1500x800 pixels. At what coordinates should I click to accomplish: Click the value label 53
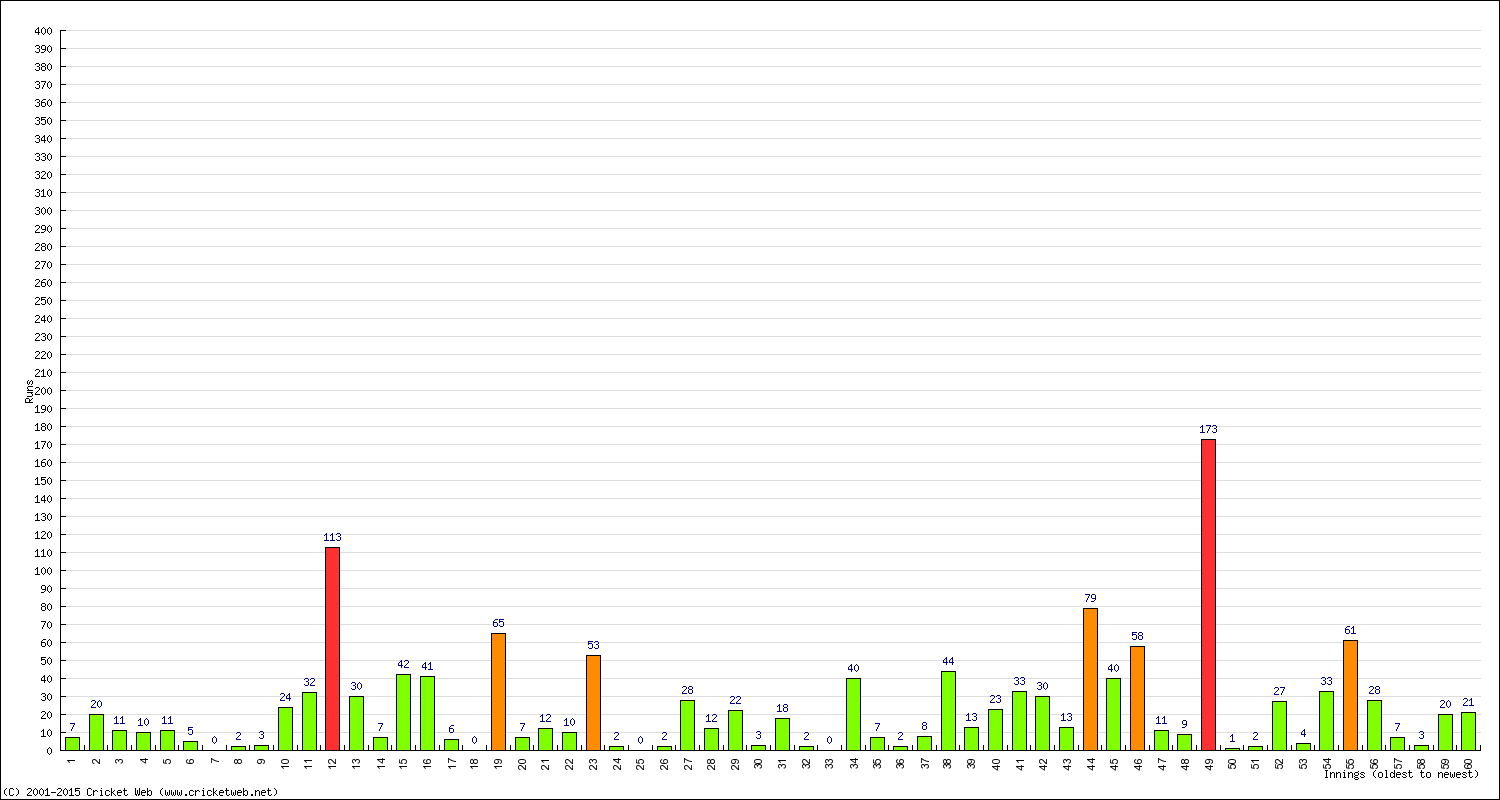[593, 645]
